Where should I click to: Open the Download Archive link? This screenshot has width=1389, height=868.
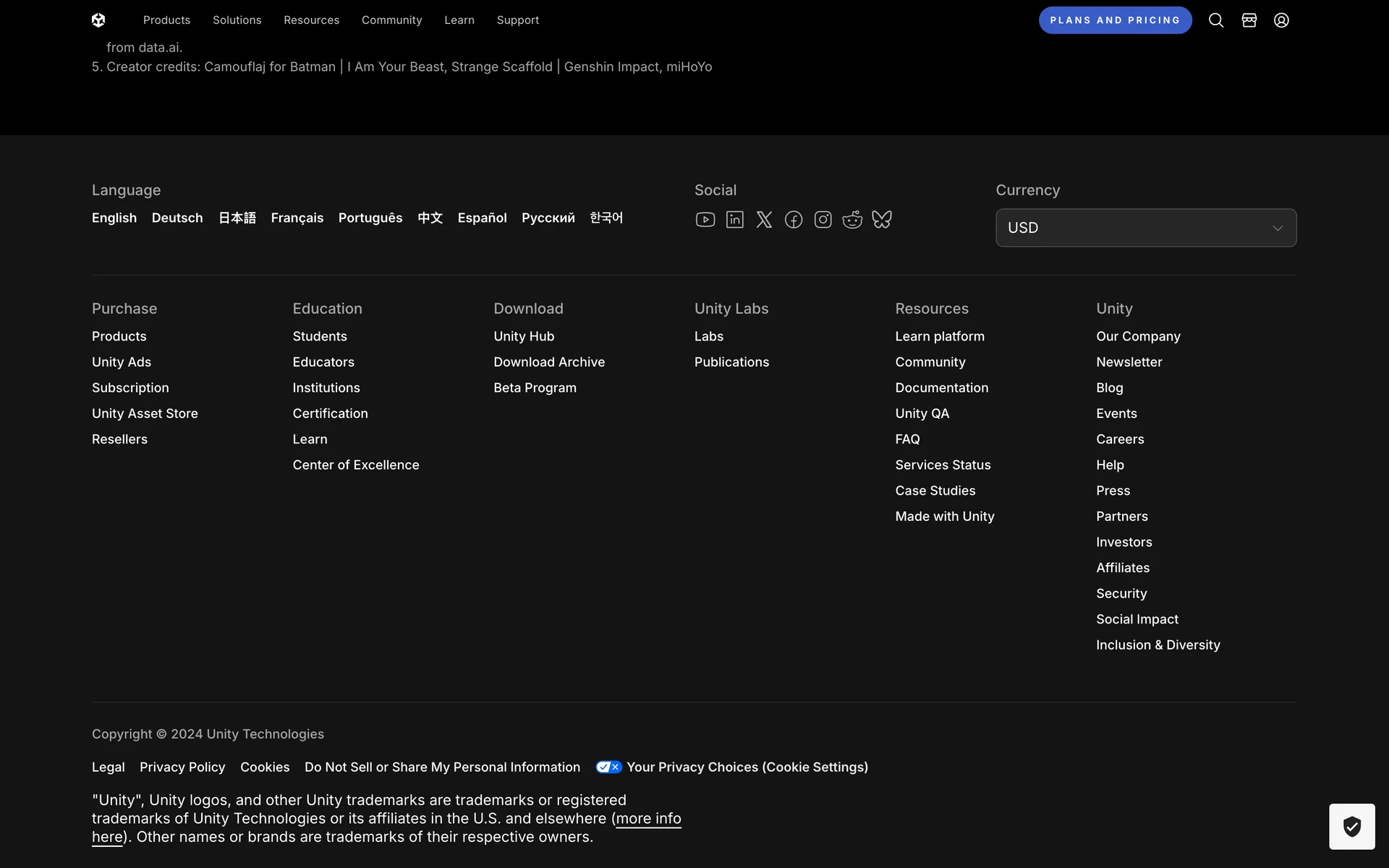click(x=548, y=362)
